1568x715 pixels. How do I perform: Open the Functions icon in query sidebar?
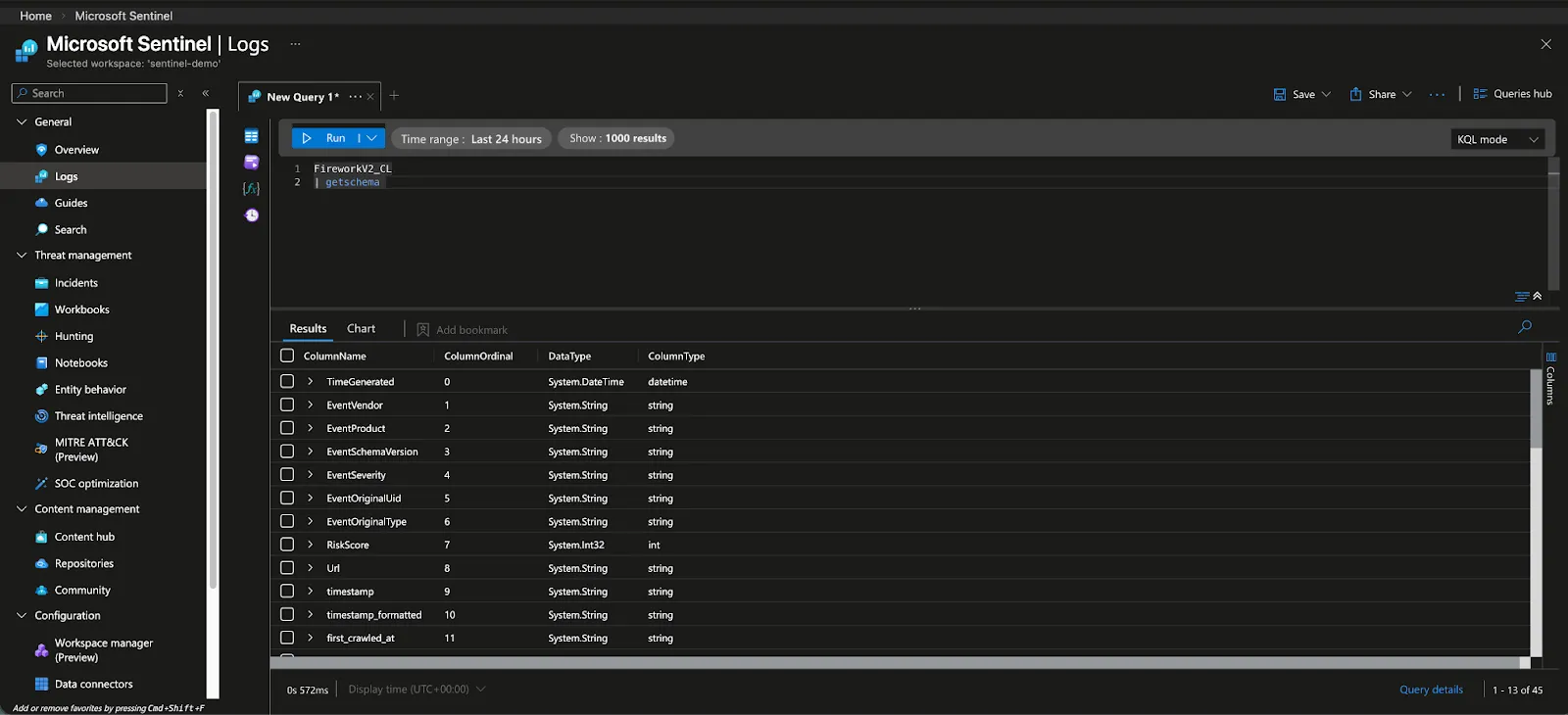252,188
